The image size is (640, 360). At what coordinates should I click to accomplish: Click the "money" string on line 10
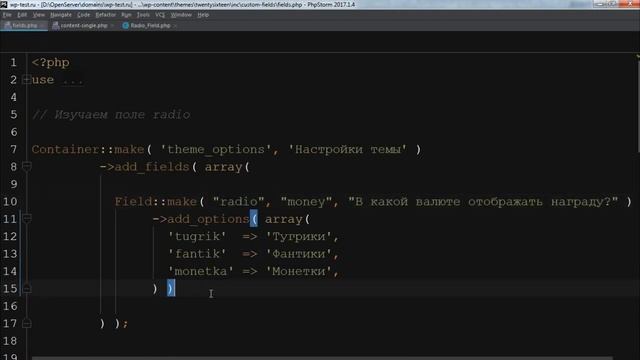(x=306, y=202)
